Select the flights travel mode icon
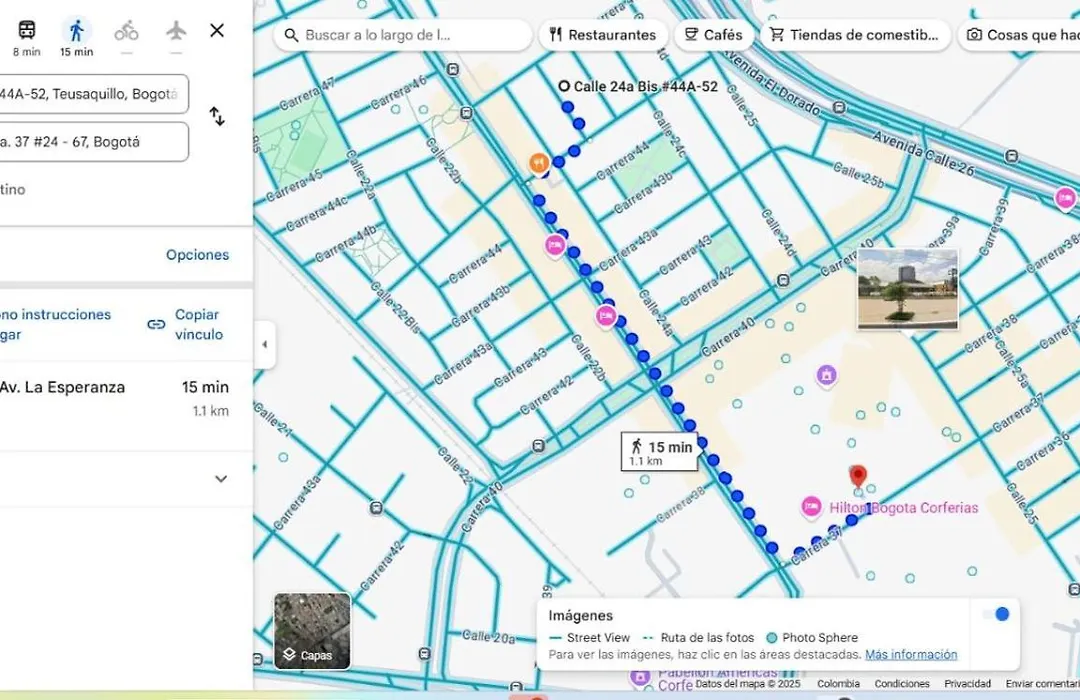 pos(176,30)
